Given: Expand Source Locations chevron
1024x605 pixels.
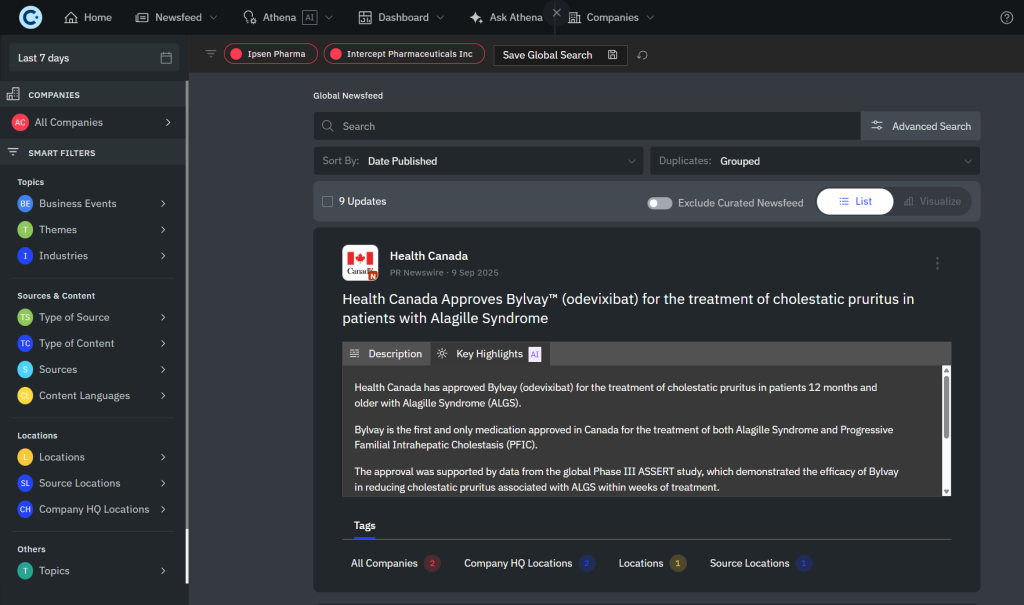Looking at the screenshot, I should point(163,483).
